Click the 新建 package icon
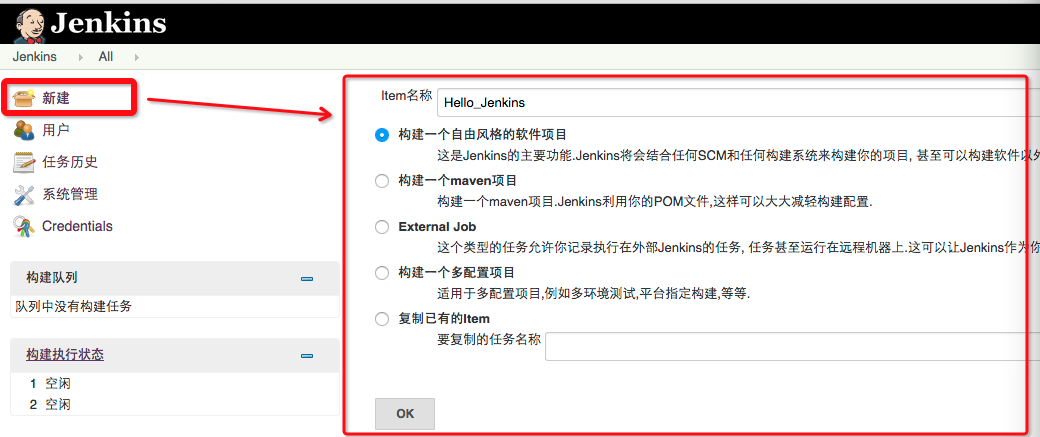Viewport: 1040px width, 437px height. click(x=24, y=98)
